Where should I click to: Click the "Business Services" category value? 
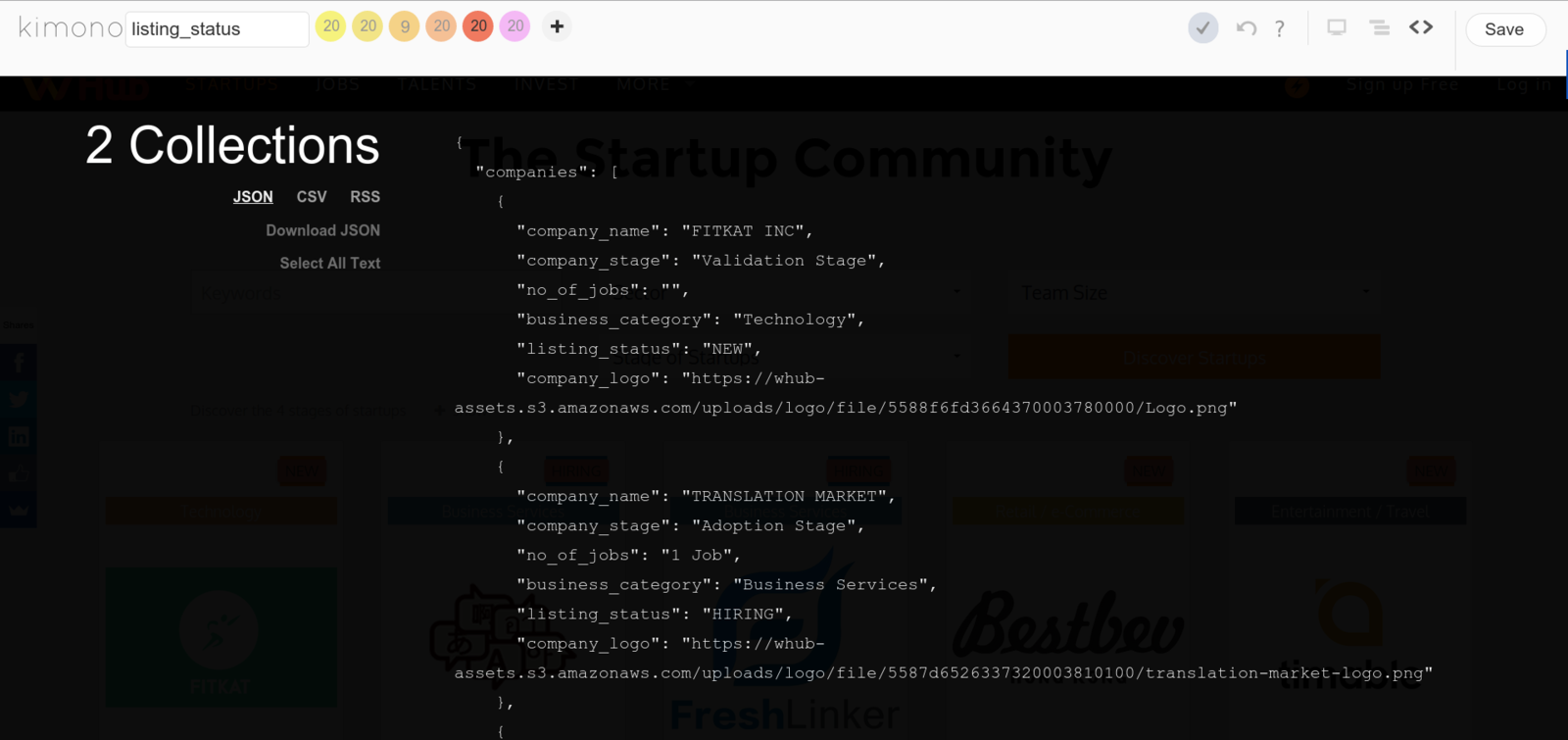(830, 585)
